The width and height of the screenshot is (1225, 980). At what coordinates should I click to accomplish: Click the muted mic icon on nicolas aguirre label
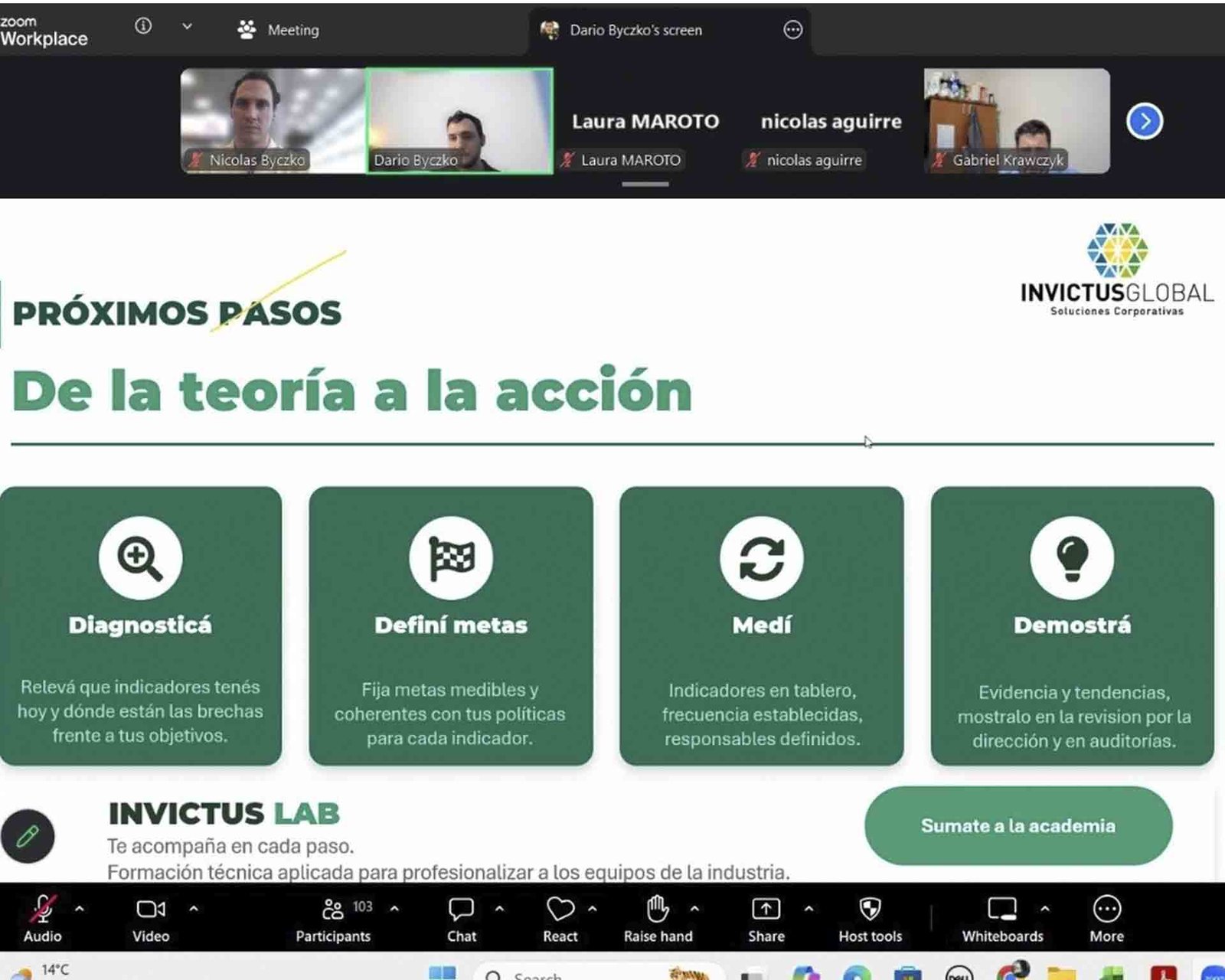coord(753,160)
